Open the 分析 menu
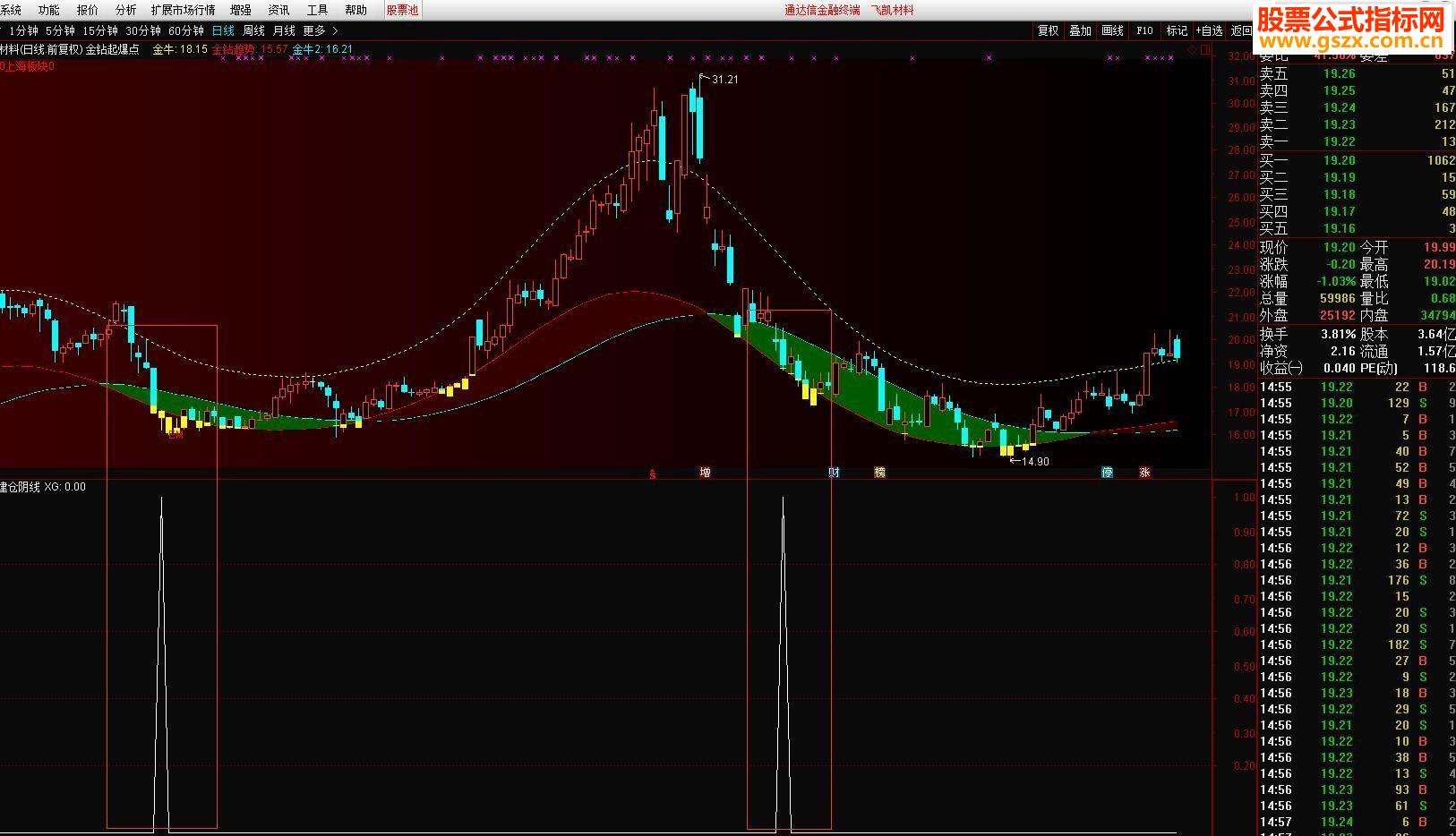Screen dimensions: 1456x836 tap(126, 10)
